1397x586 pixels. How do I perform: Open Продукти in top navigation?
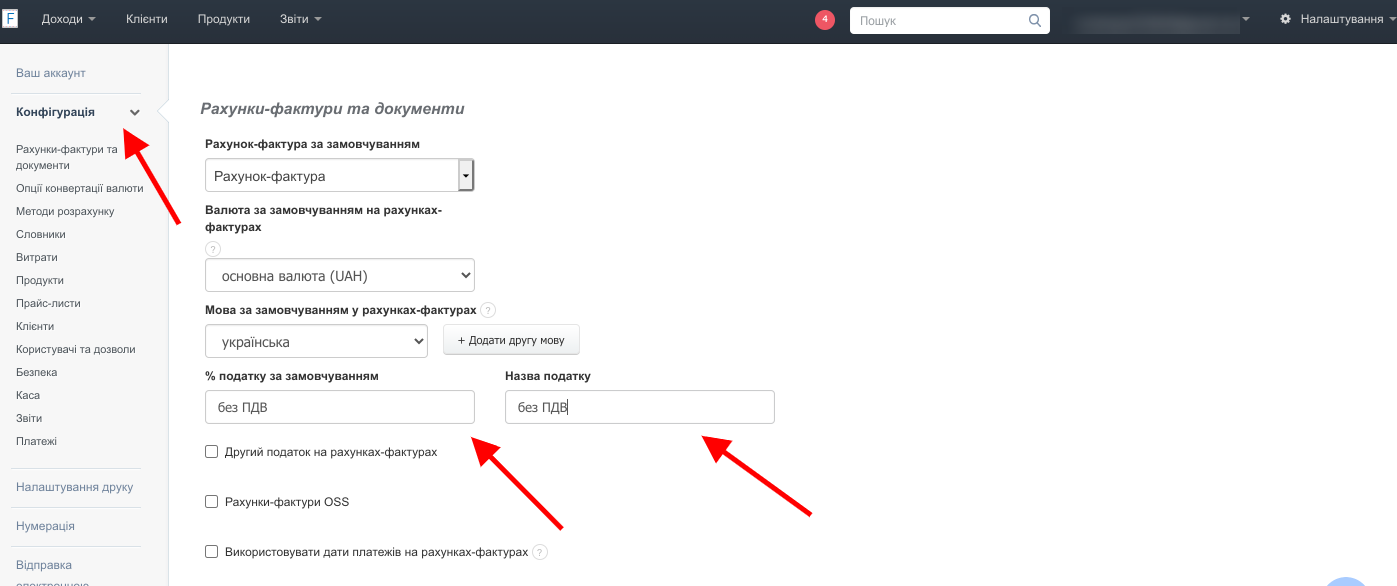click(224, 19)
